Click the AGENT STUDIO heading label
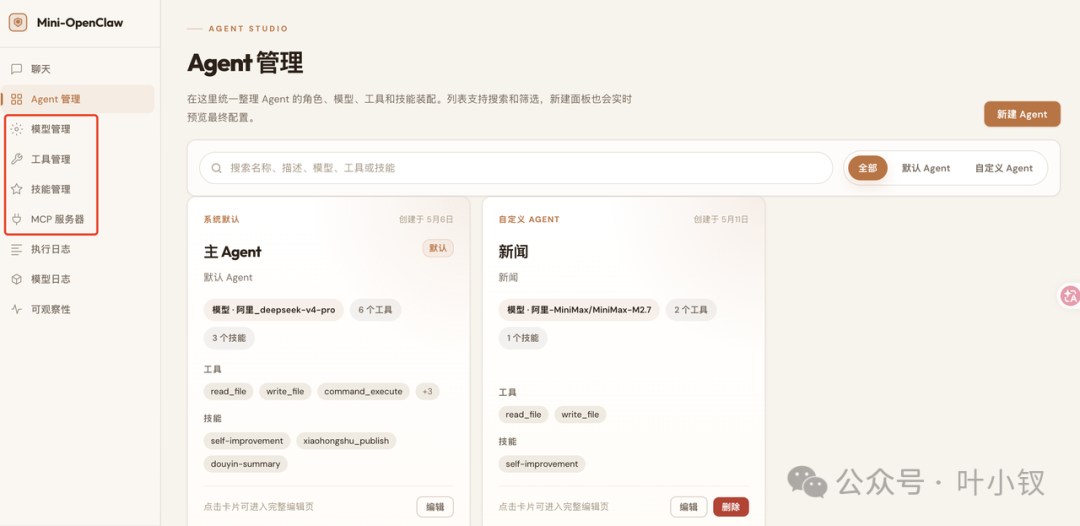1080x526 pixels. (248, 29)
